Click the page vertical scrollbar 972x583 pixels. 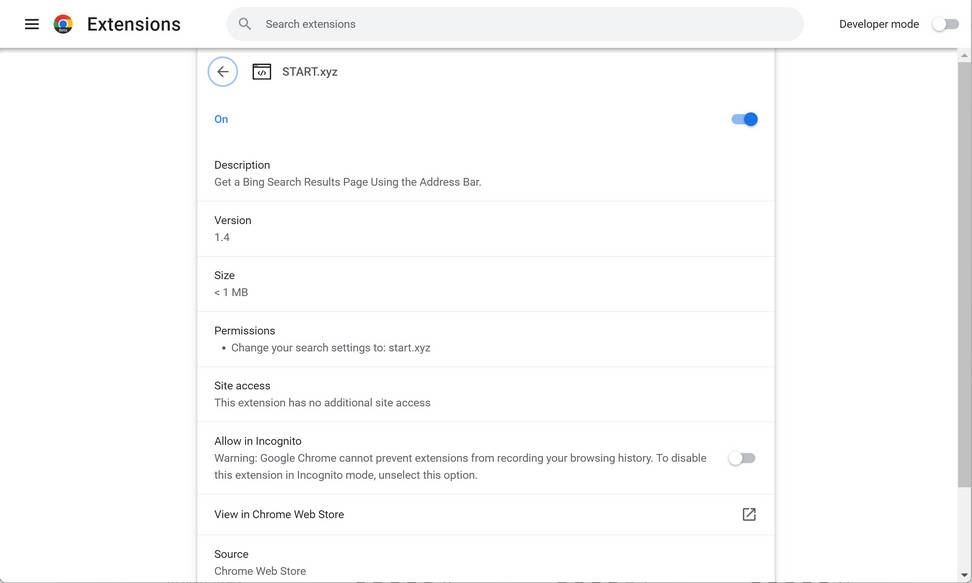pos(965,274)
